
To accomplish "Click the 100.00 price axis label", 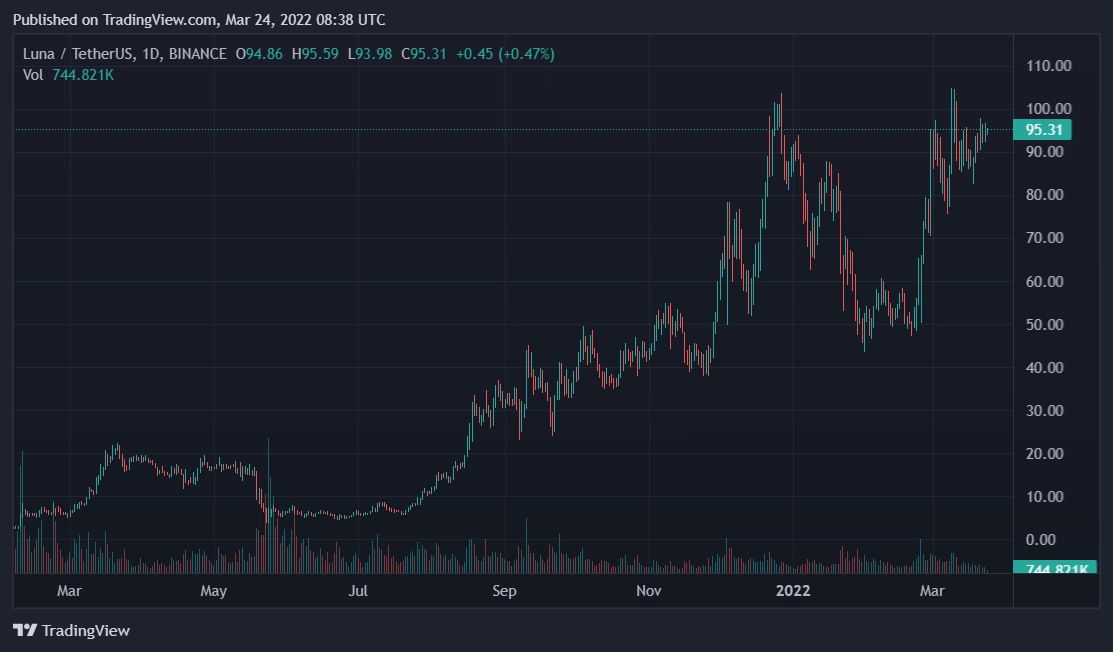I will (1050, 109).
